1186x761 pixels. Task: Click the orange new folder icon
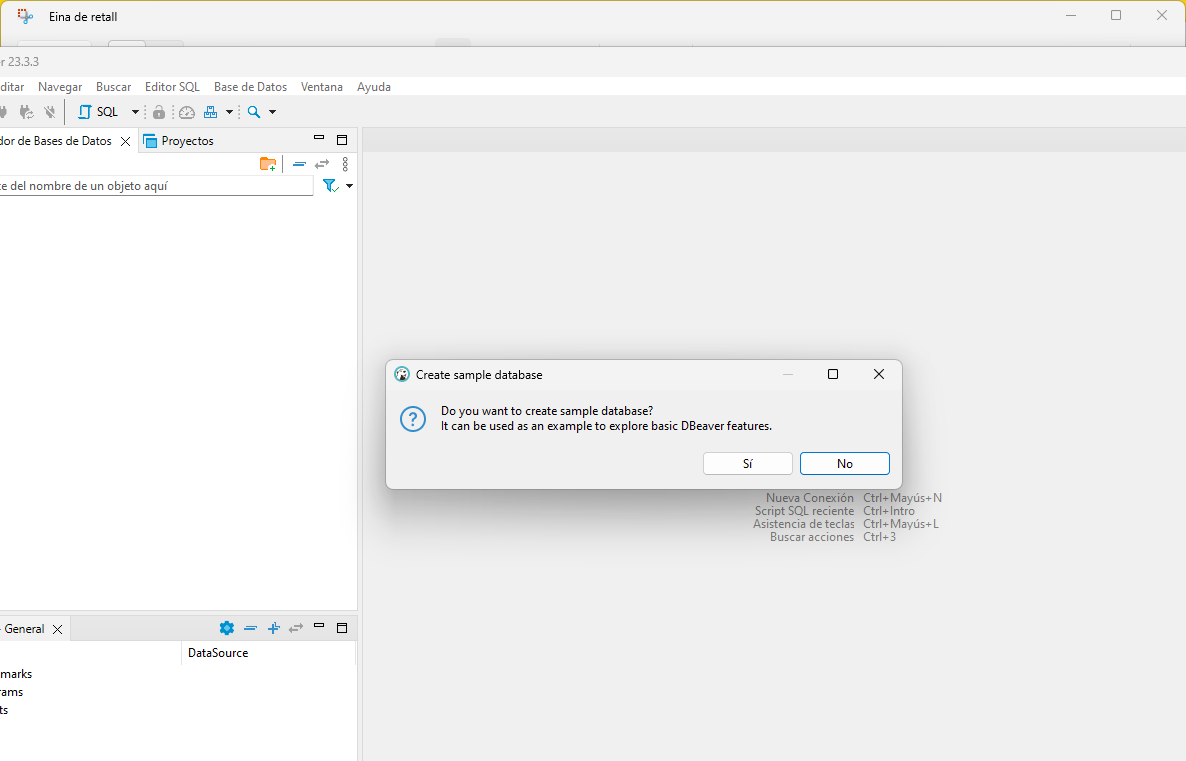coord(267,164)
